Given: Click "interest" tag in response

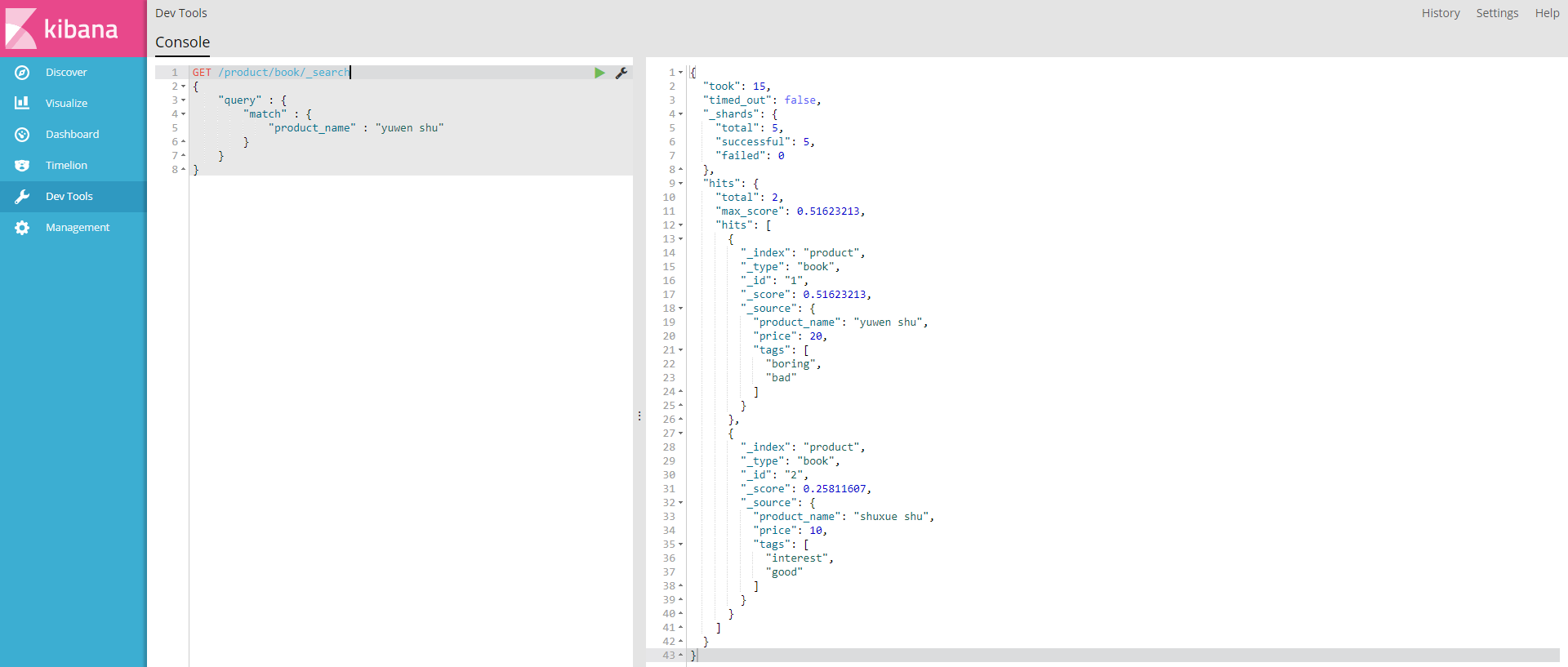Looking at the screenshot, I should (797, 558).
